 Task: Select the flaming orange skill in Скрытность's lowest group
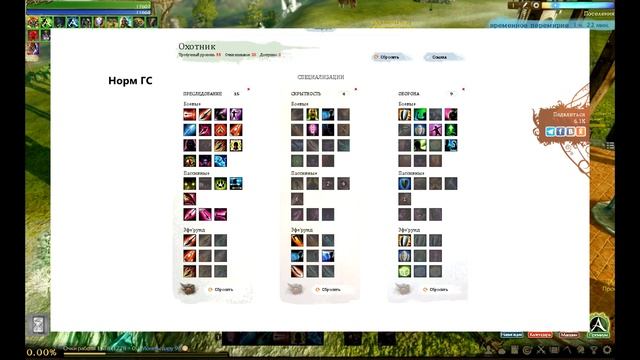point(297,240)
